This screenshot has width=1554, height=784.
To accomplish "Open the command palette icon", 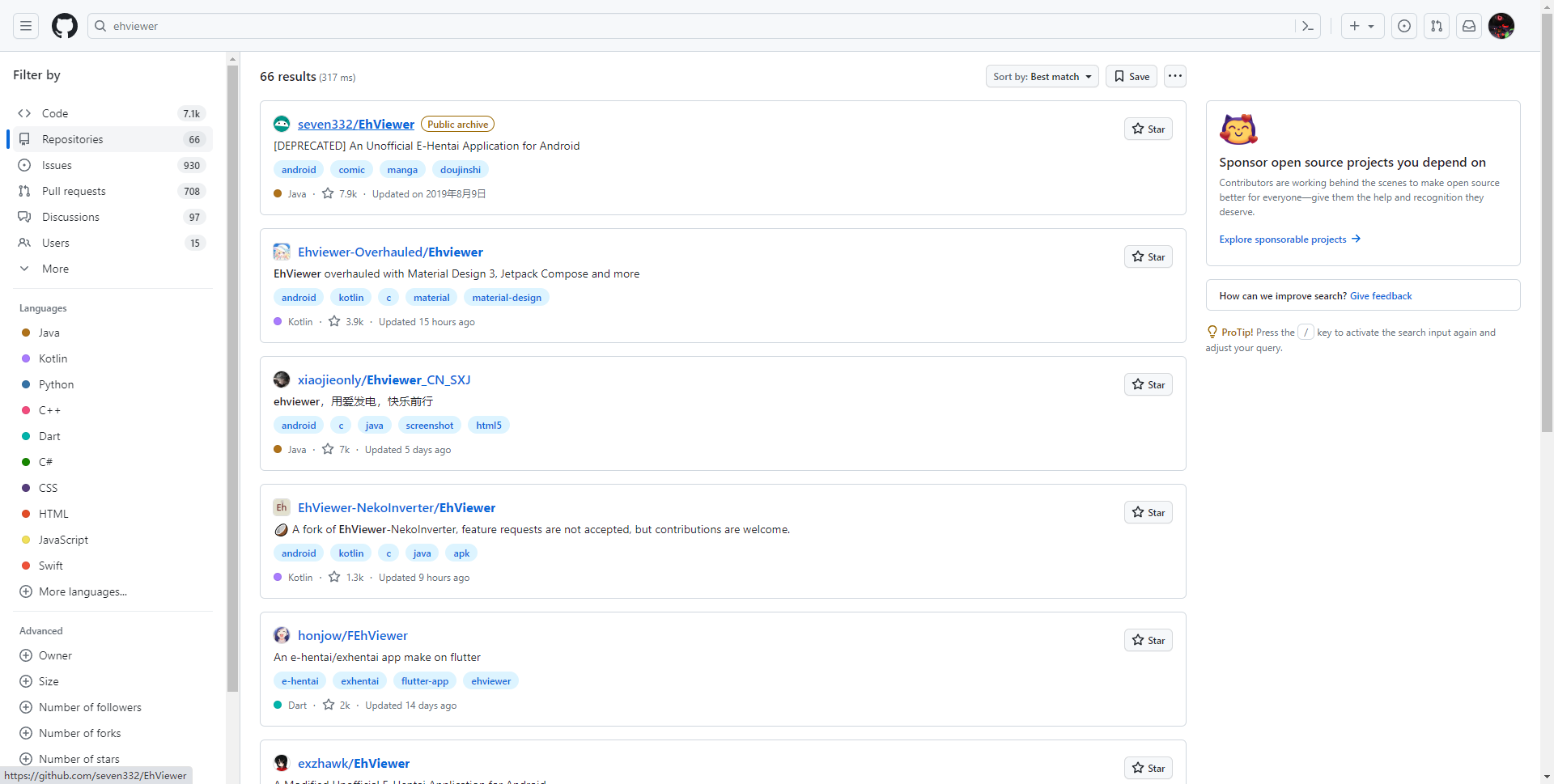I will pyautogui.click(x=1308, y=26).
